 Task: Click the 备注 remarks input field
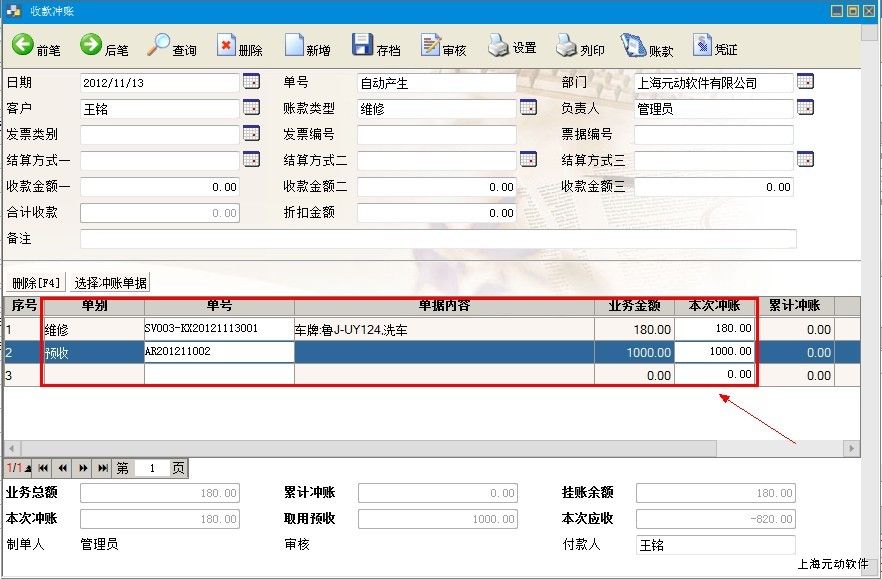(x=438, y=239)
